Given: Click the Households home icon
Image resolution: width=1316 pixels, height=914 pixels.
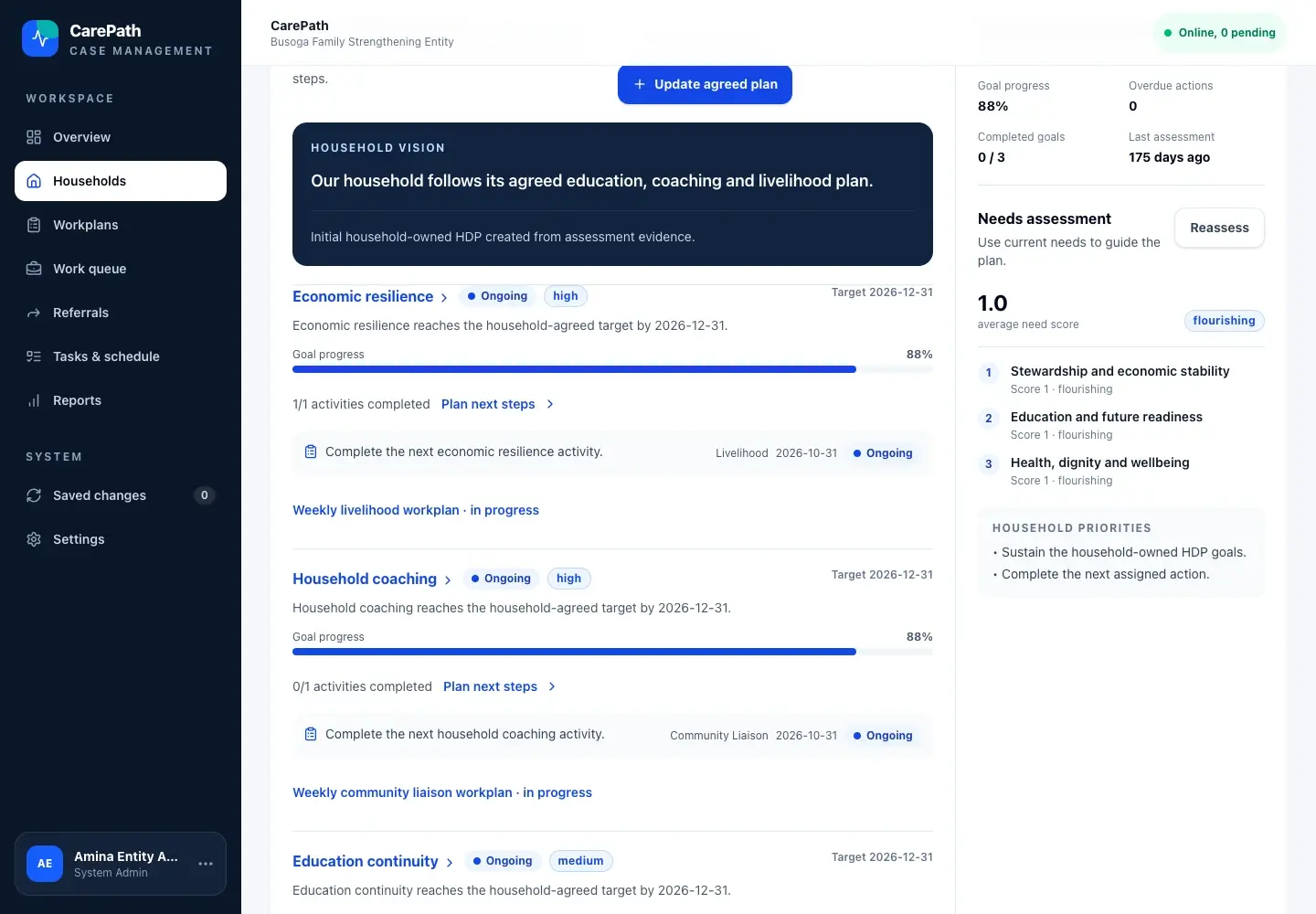Looking at the screenshot, I should (x=34, y=181).
